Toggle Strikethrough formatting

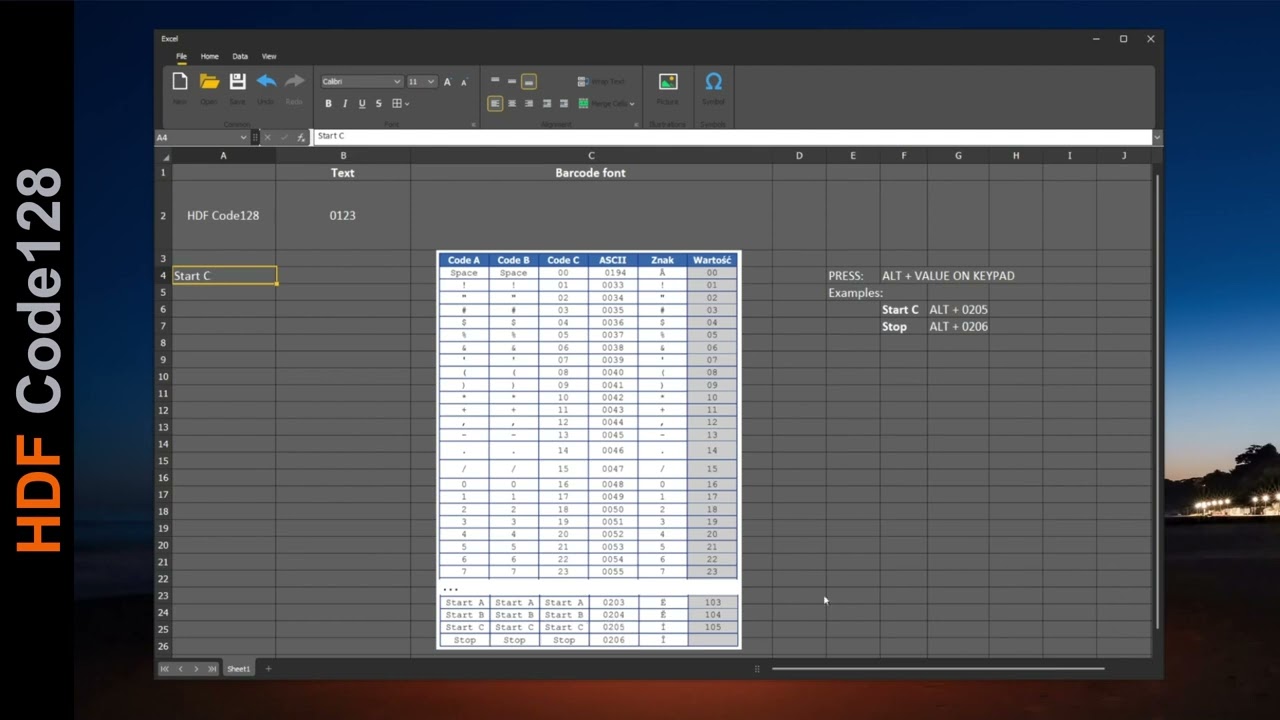tap(378, 104)
